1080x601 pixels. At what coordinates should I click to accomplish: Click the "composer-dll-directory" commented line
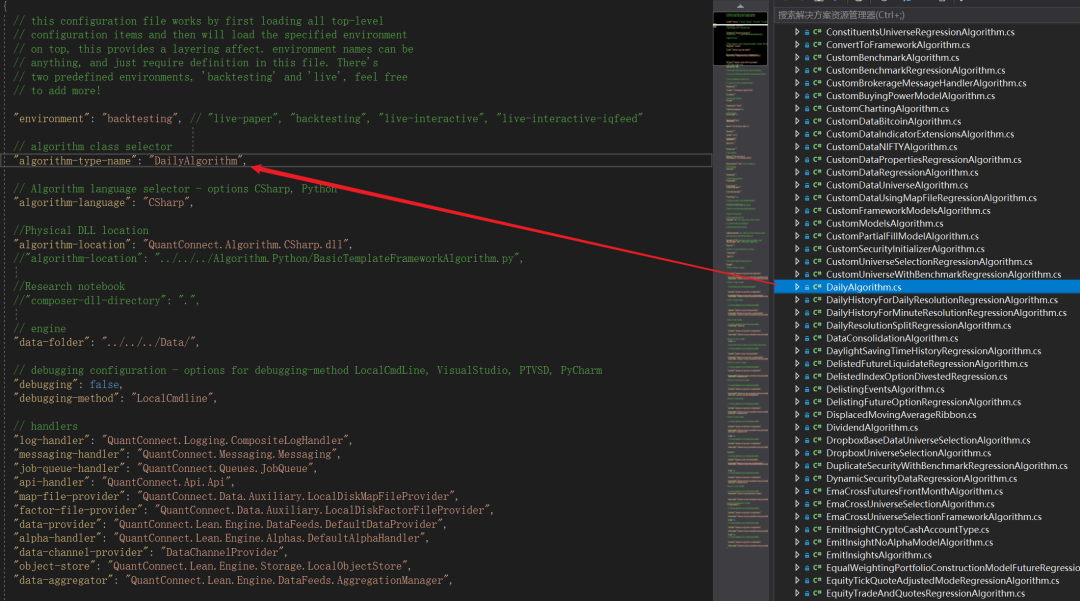click(106, 300)
